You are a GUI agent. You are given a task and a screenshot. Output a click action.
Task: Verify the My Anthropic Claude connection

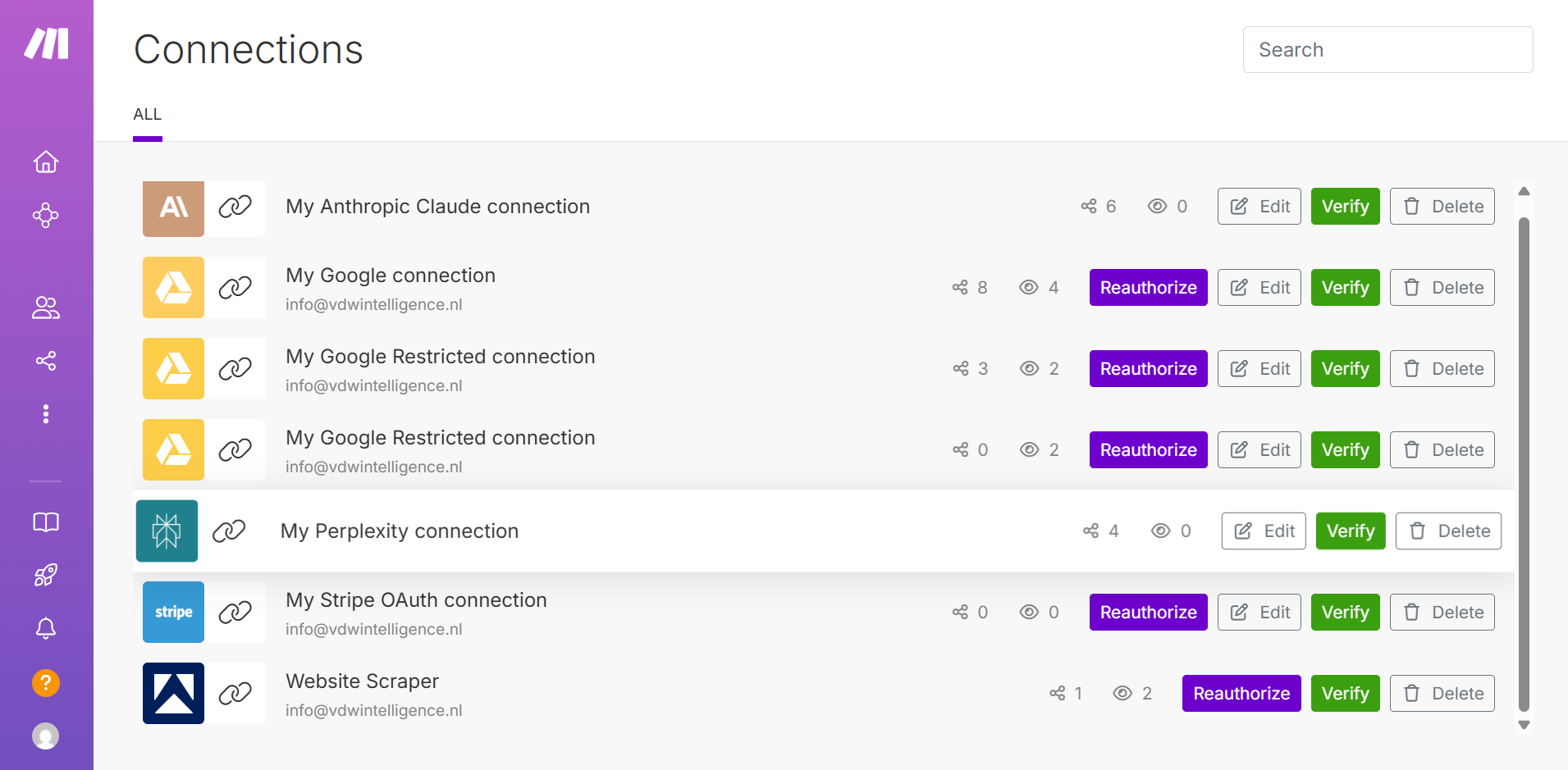(1345, 207)
